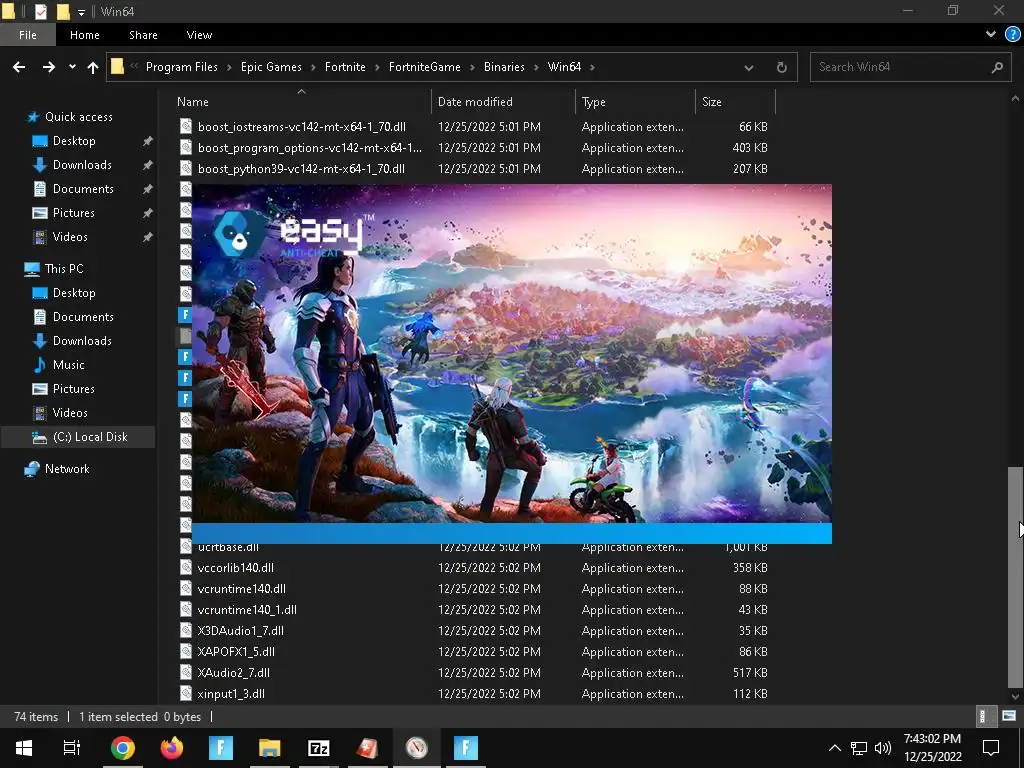Open Music under This PC
This screenshot has width=1024, height=768.
click(x=69, y=365)
